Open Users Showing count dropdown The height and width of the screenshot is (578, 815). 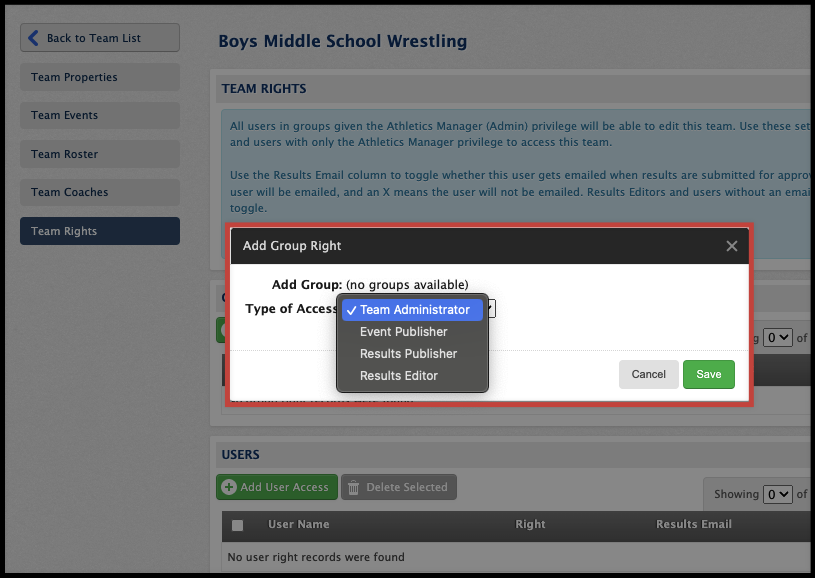(x=778, y=494)
